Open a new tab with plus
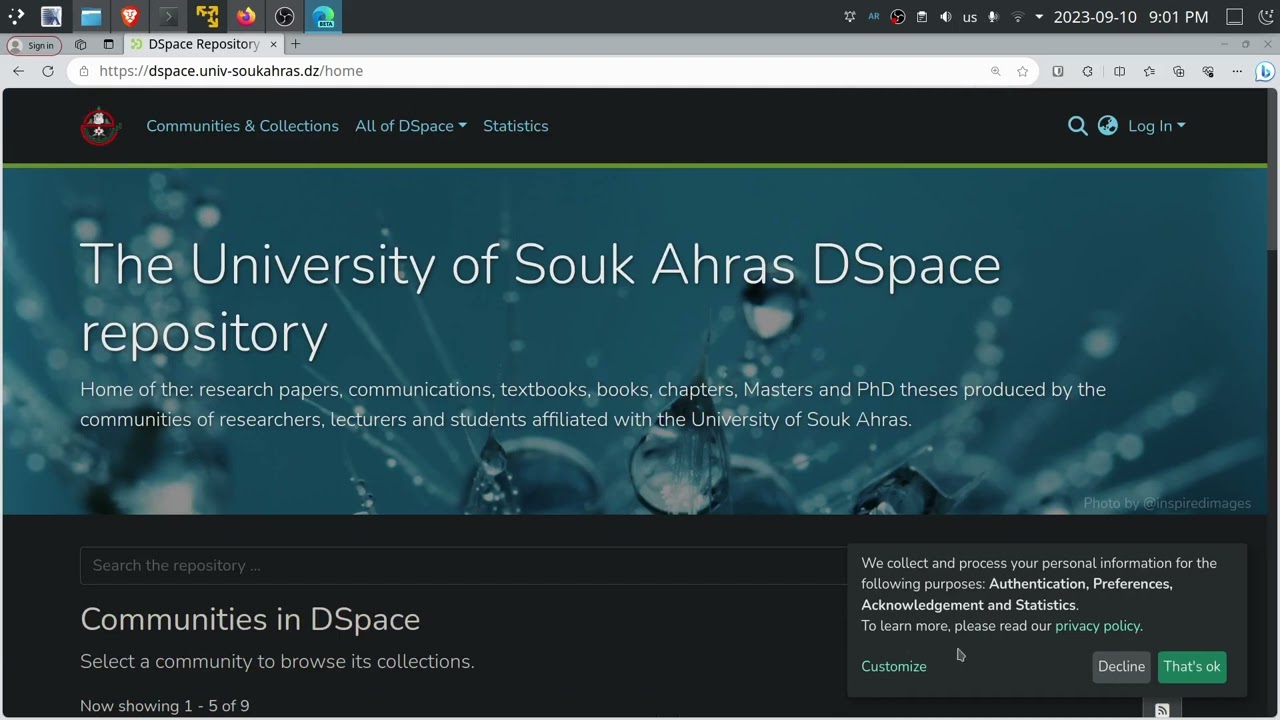The width and height of the screenshot is (1280, 720). (x=295, y=44)
